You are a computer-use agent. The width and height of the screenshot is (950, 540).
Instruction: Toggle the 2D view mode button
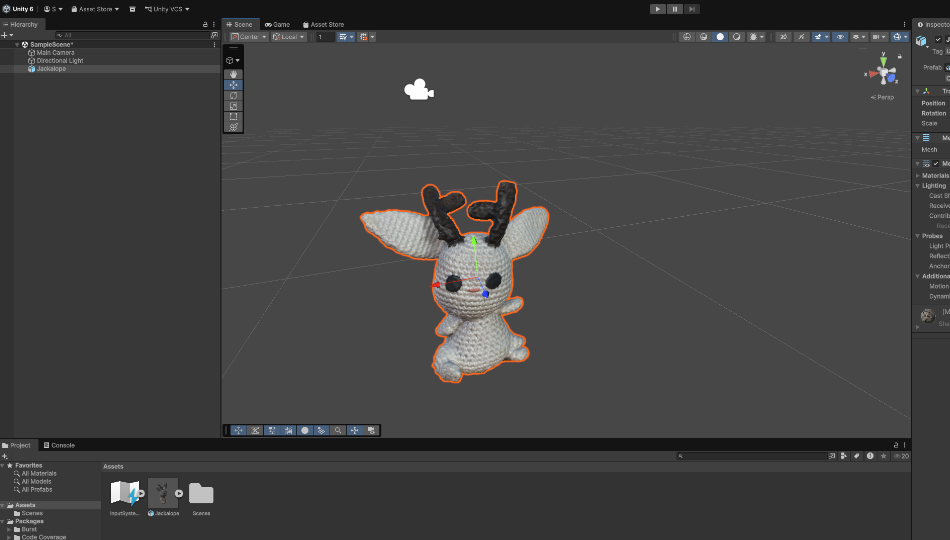783,37
